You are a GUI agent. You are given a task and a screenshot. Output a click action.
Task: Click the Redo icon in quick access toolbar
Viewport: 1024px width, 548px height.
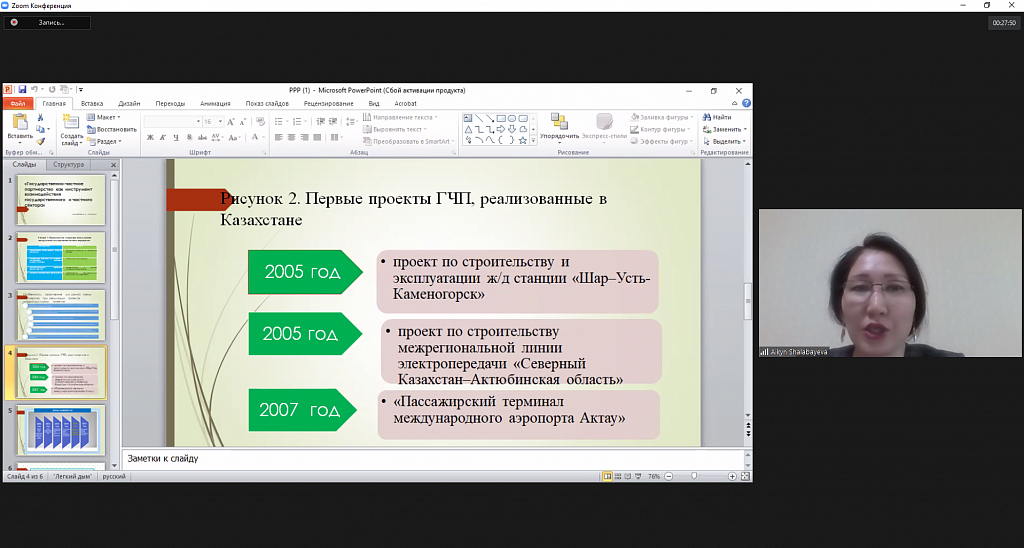point(52,89)
